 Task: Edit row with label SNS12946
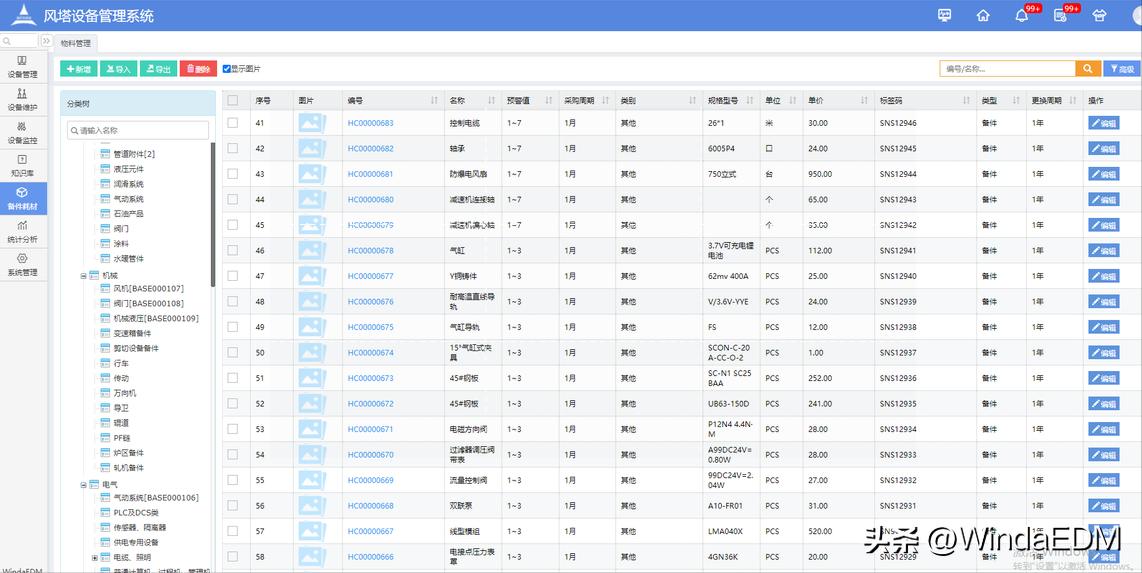pos(1103,124)
